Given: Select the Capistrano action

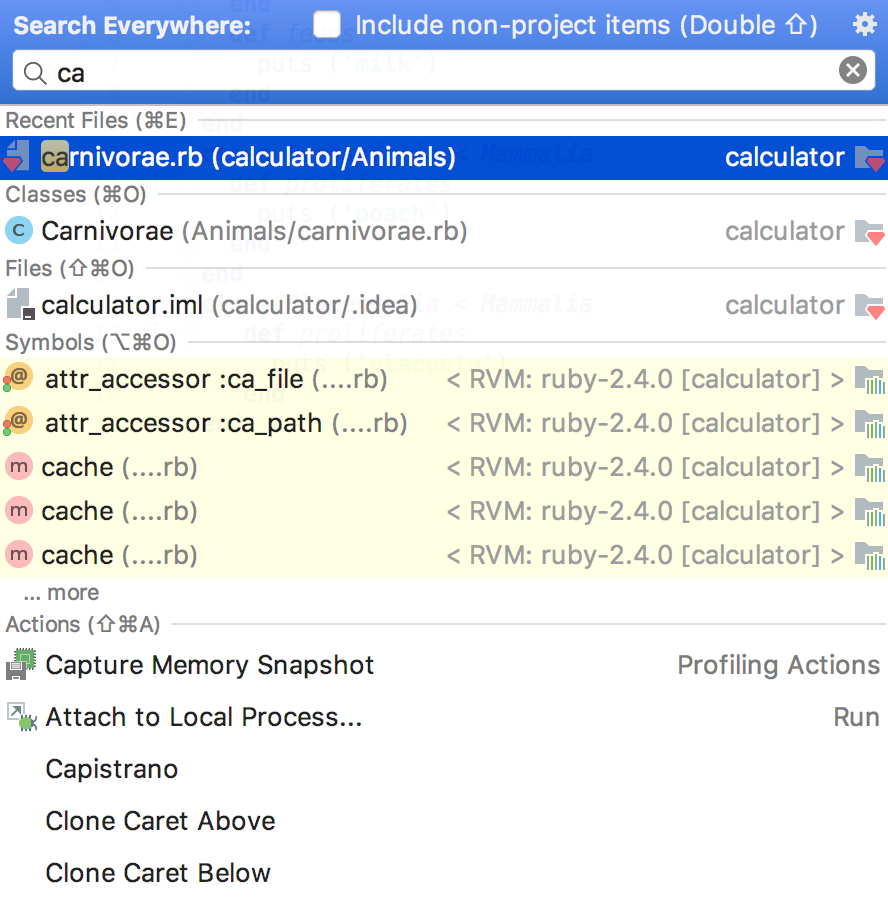Looking at the screenshot, I should coord(112,769).
